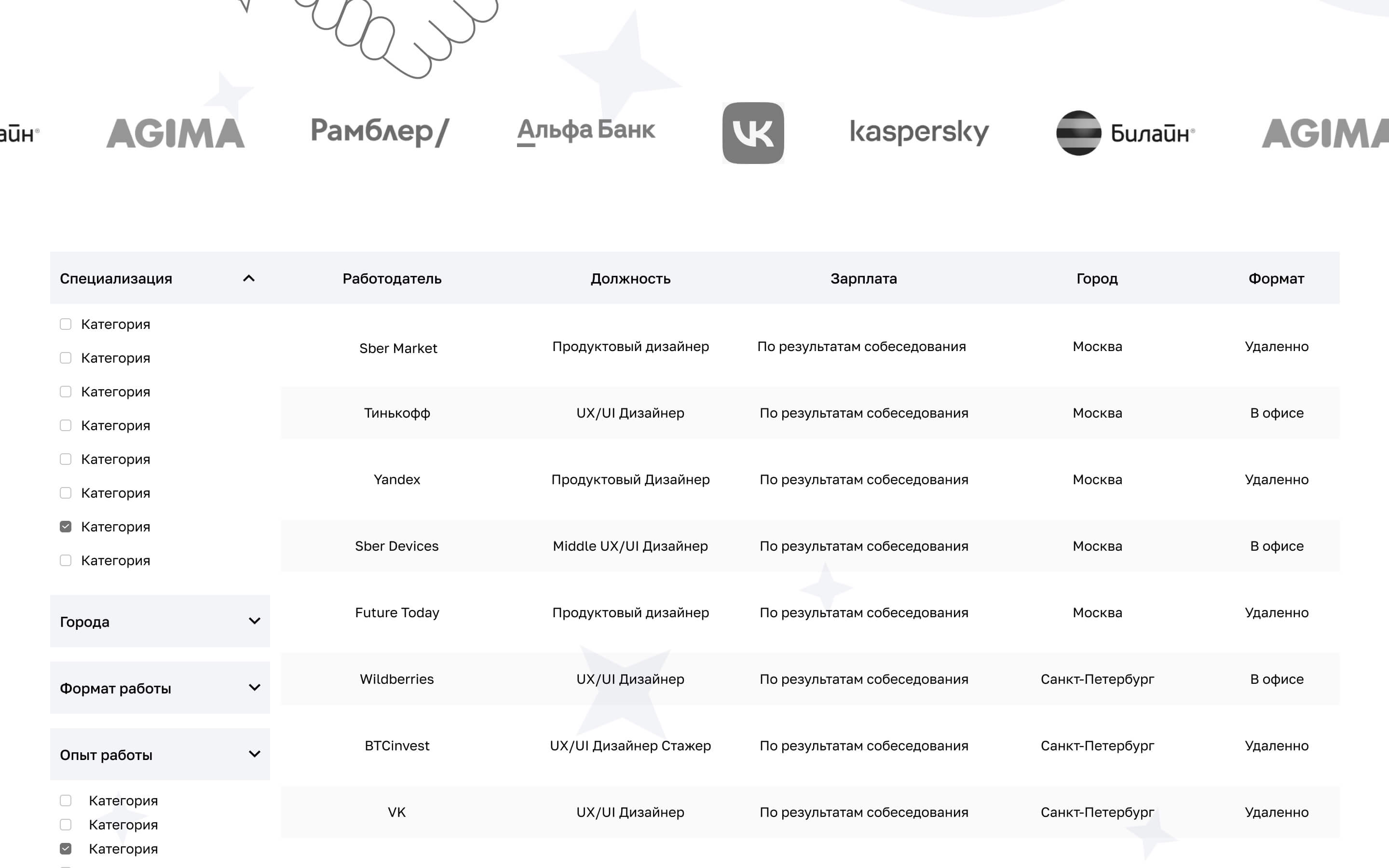This screenshot has height=868, width=1389.
Task: Click the Работодатель column header
Action: (x=392, y=279)
